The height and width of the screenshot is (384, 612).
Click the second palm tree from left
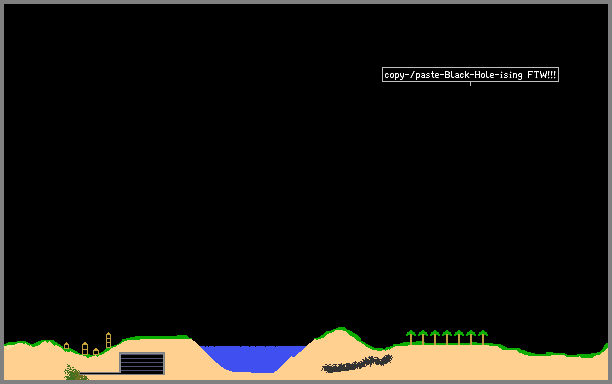point(423,337)
